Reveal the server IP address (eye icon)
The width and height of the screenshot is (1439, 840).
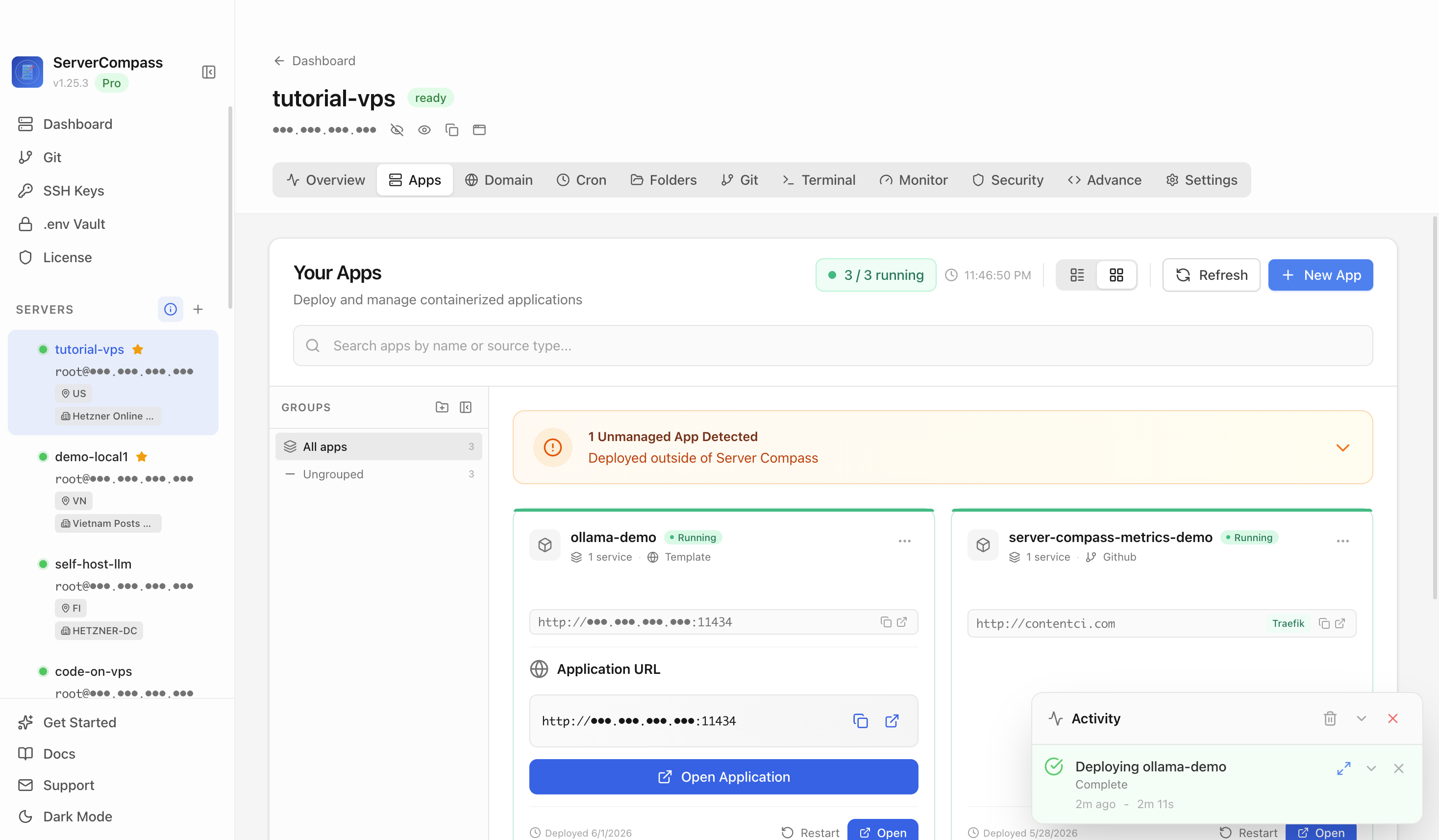[424, 130]
